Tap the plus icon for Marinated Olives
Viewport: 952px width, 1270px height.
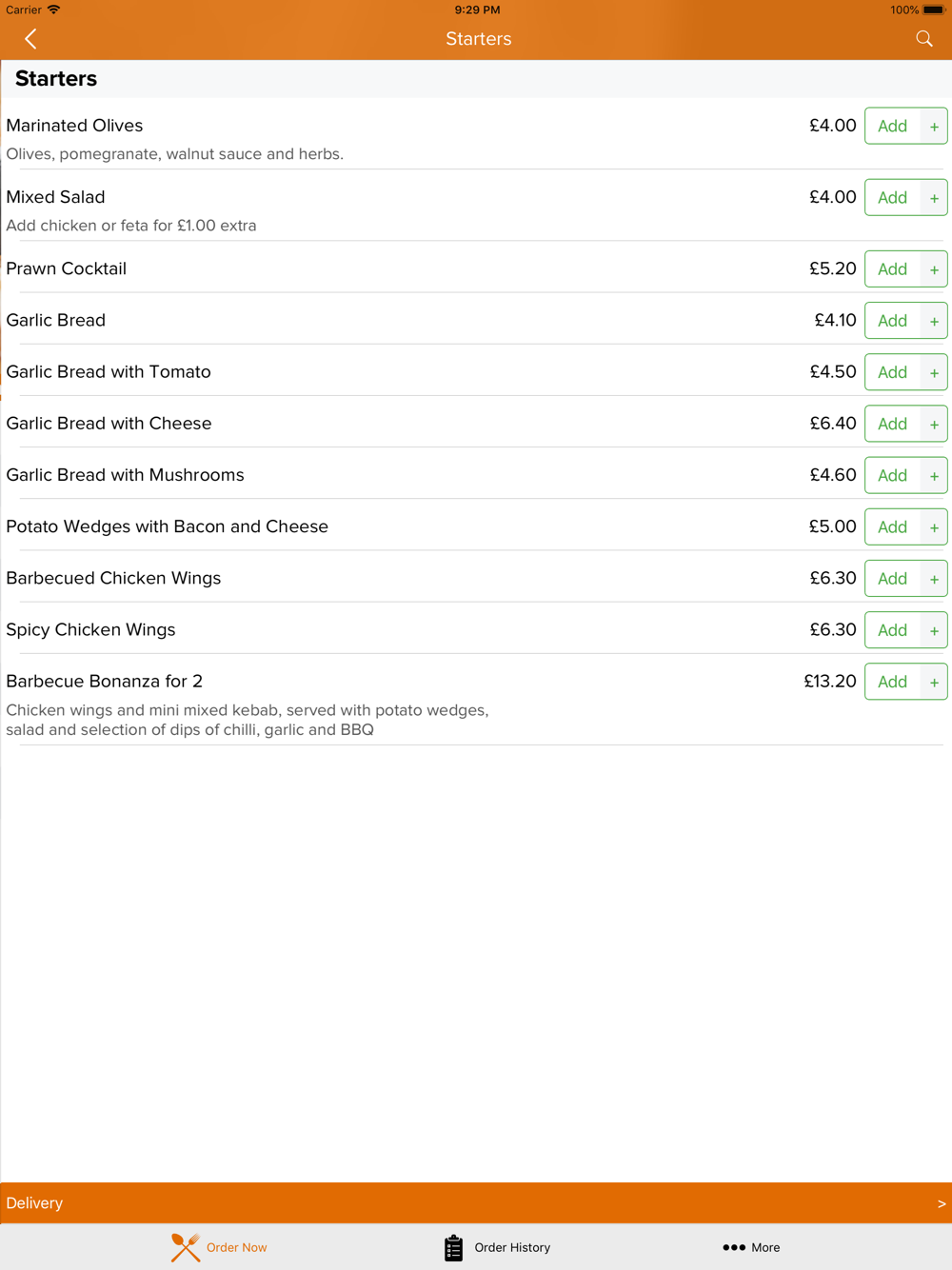934,127
